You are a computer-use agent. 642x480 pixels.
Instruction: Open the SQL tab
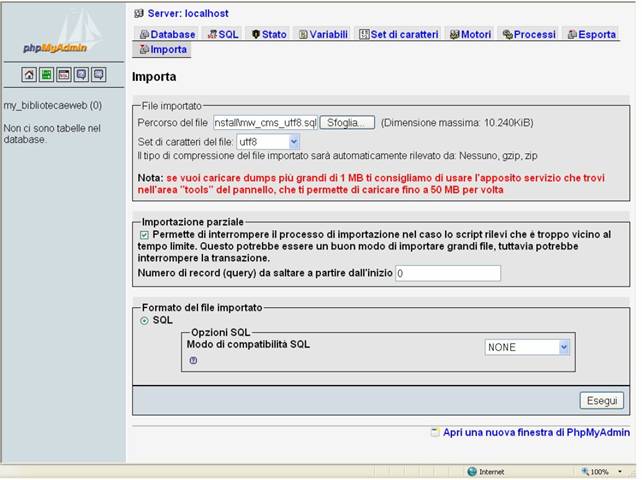pos(223,34)
